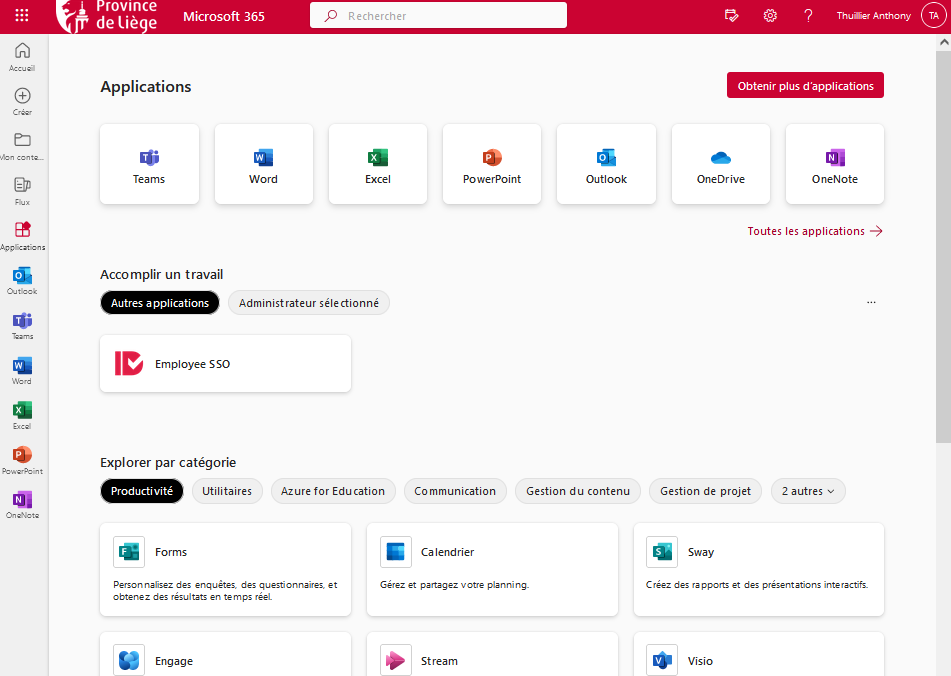Select the Utilitaires category

click(x=227, y=491)
